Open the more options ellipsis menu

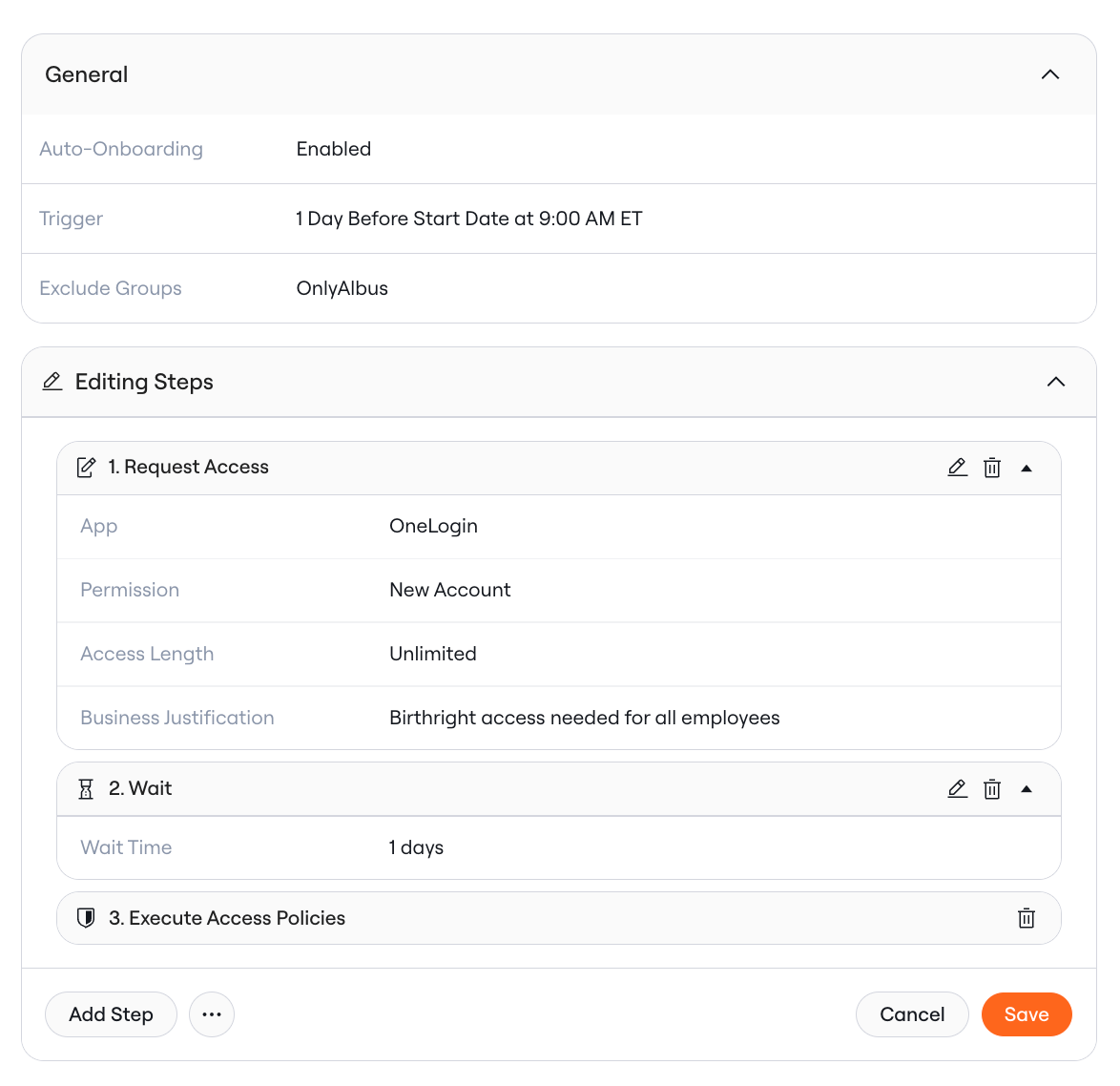coord(212,1013)
